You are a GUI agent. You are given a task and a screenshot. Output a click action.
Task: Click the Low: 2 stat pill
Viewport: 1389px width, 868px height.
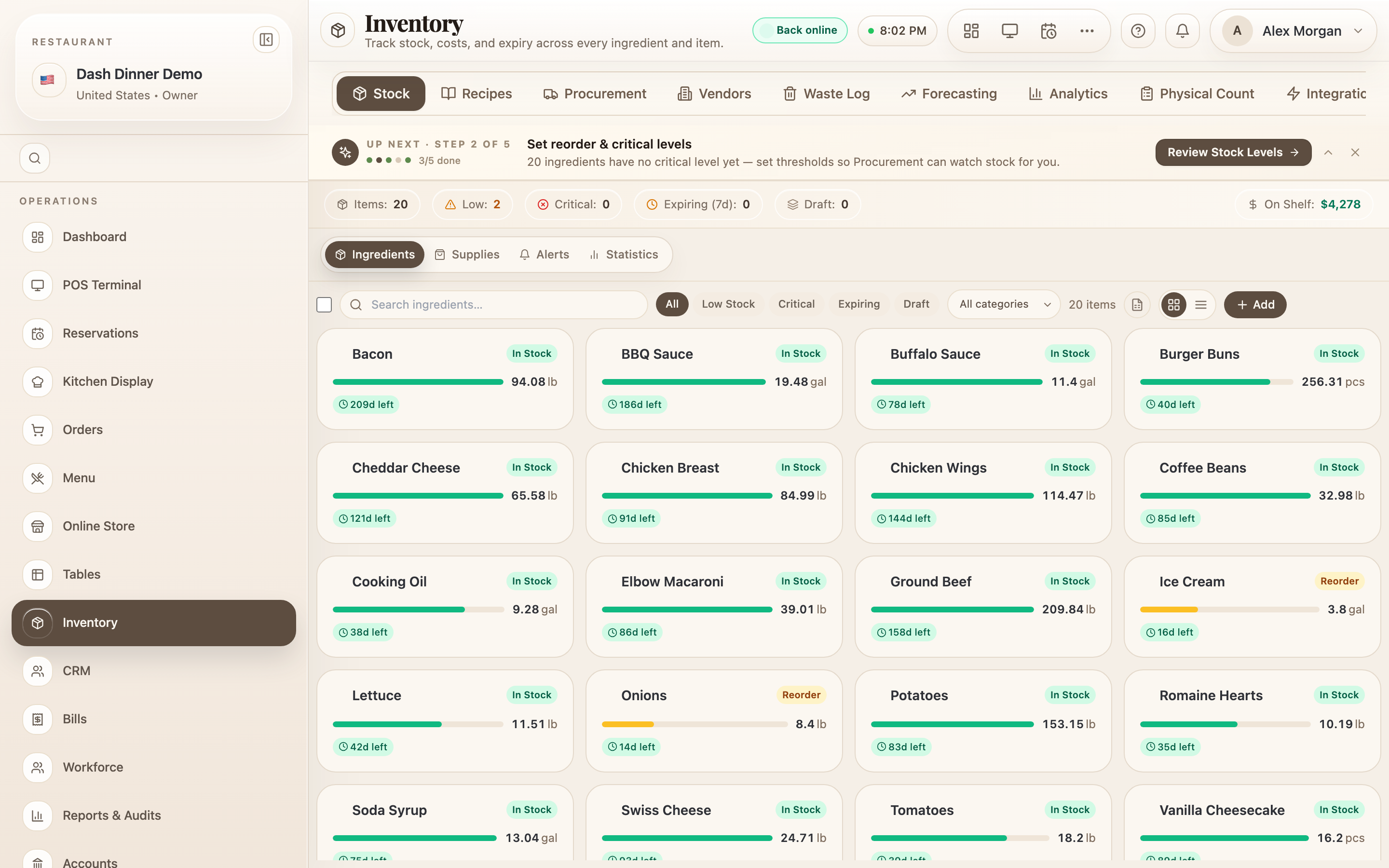(x=472, y=204)
